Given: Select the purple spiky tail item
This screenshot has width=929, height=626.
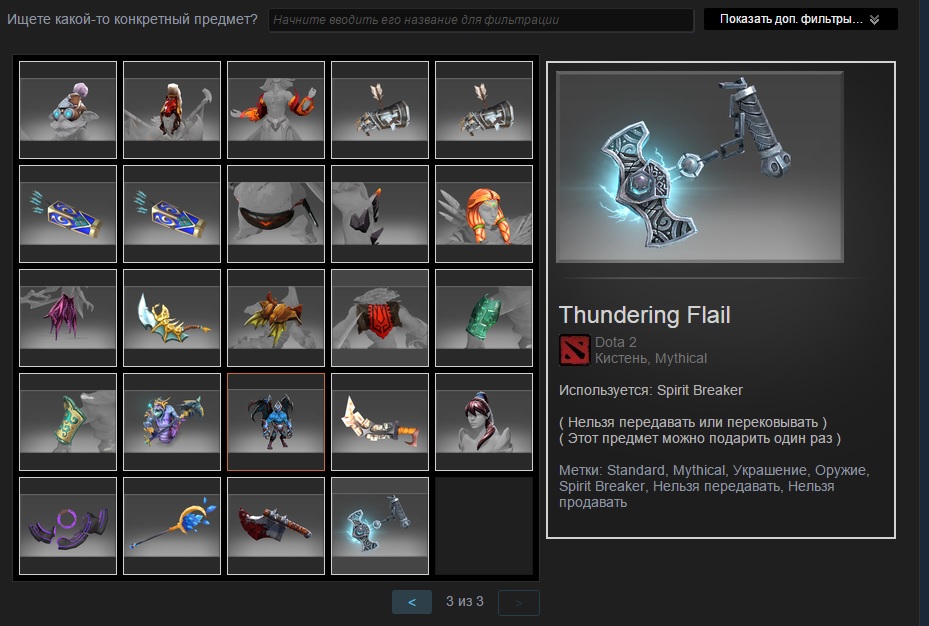Looking at the screenshot, I should click(x=68, y=318).
